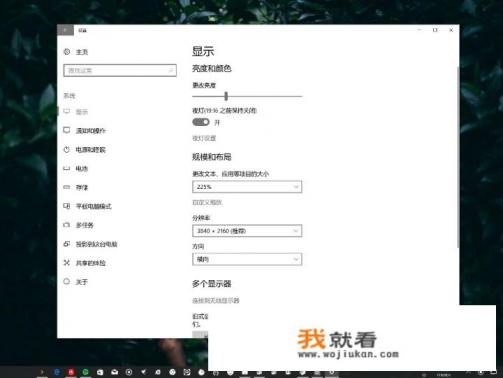Open the 3840 × 2160 resolution dropdown
Image resolution: width=503 pixels, height=378 pixels.
point(247,231)
